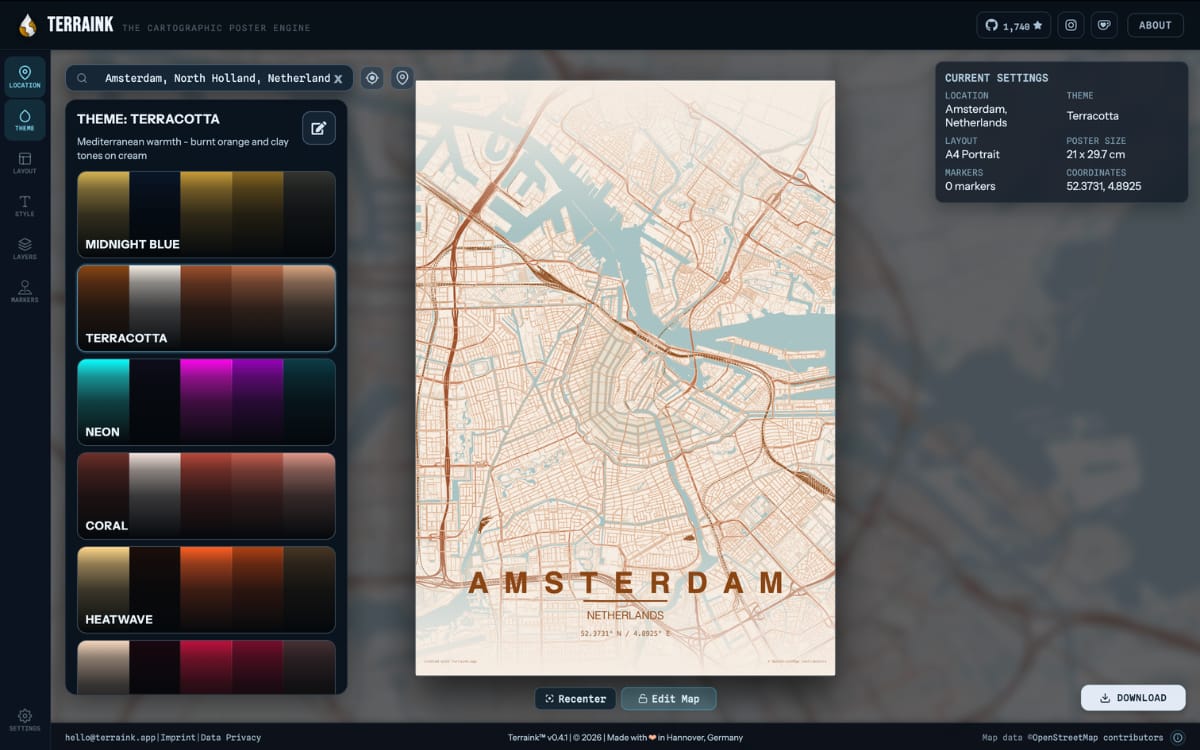This screenshot has width=1200, height=750.
Task: Use my current location crosshair icon
Action: [x=372, y=78]
